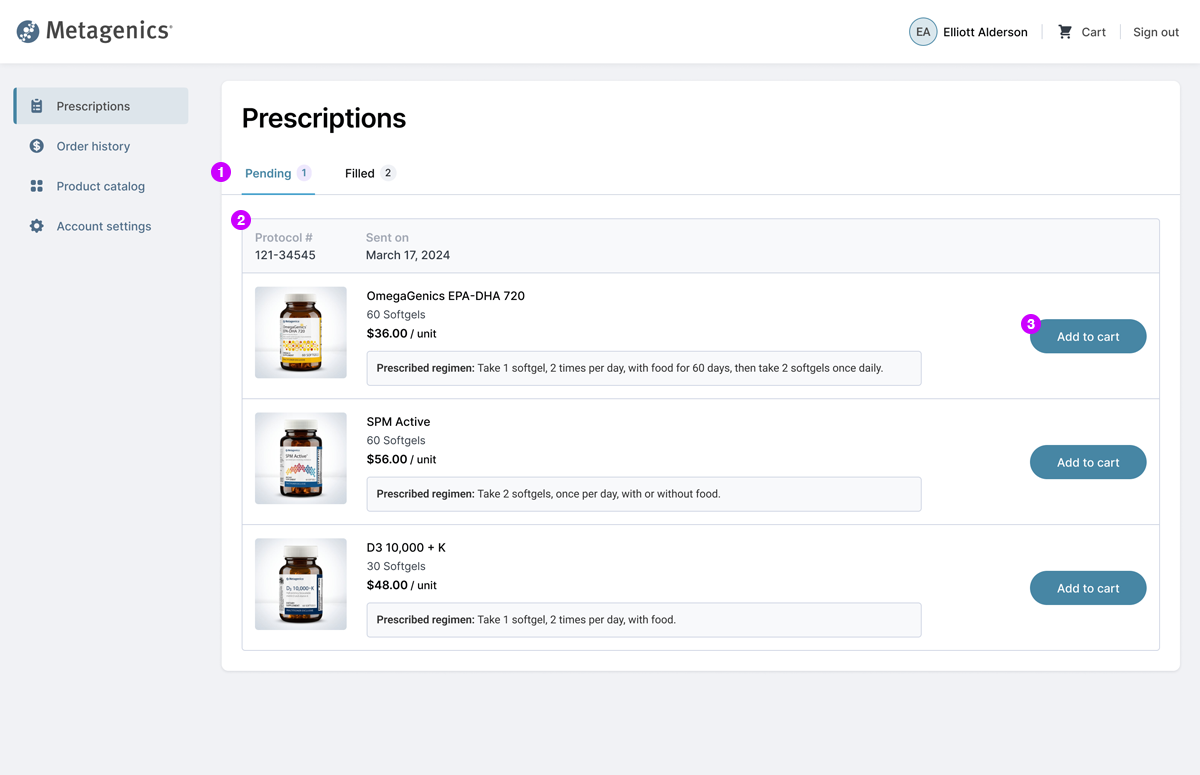Sign out of the account

click(x=1155, y=32)
